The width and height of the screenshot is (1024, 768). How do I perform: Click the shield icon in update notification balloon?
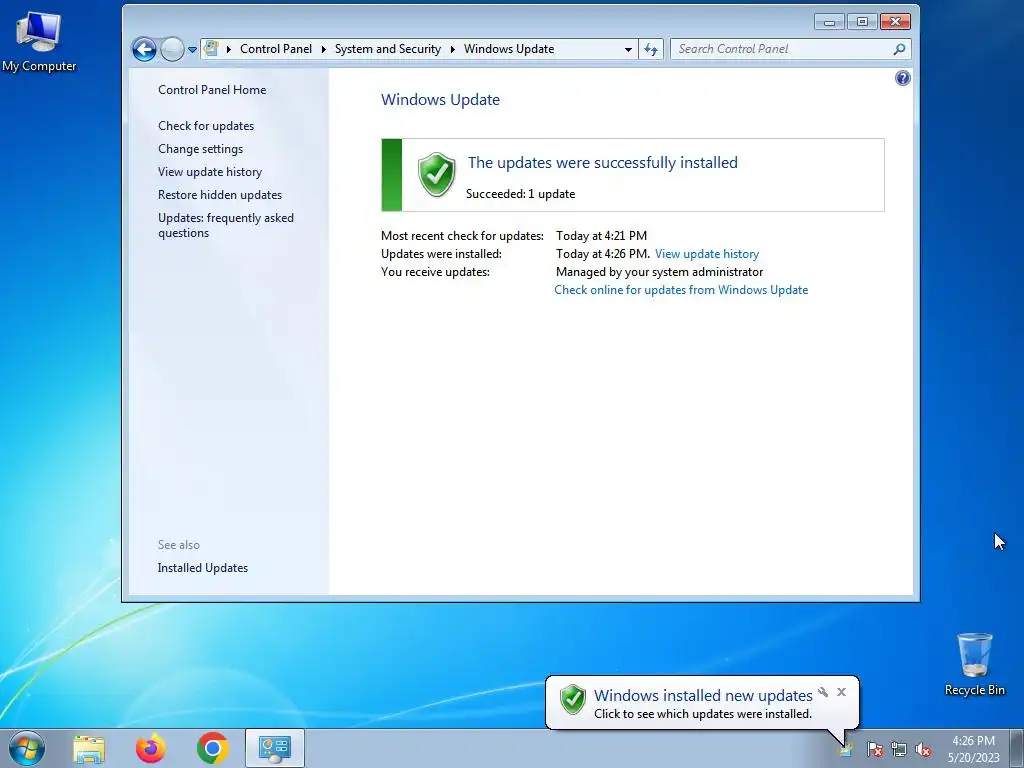(x=573, y=699)
